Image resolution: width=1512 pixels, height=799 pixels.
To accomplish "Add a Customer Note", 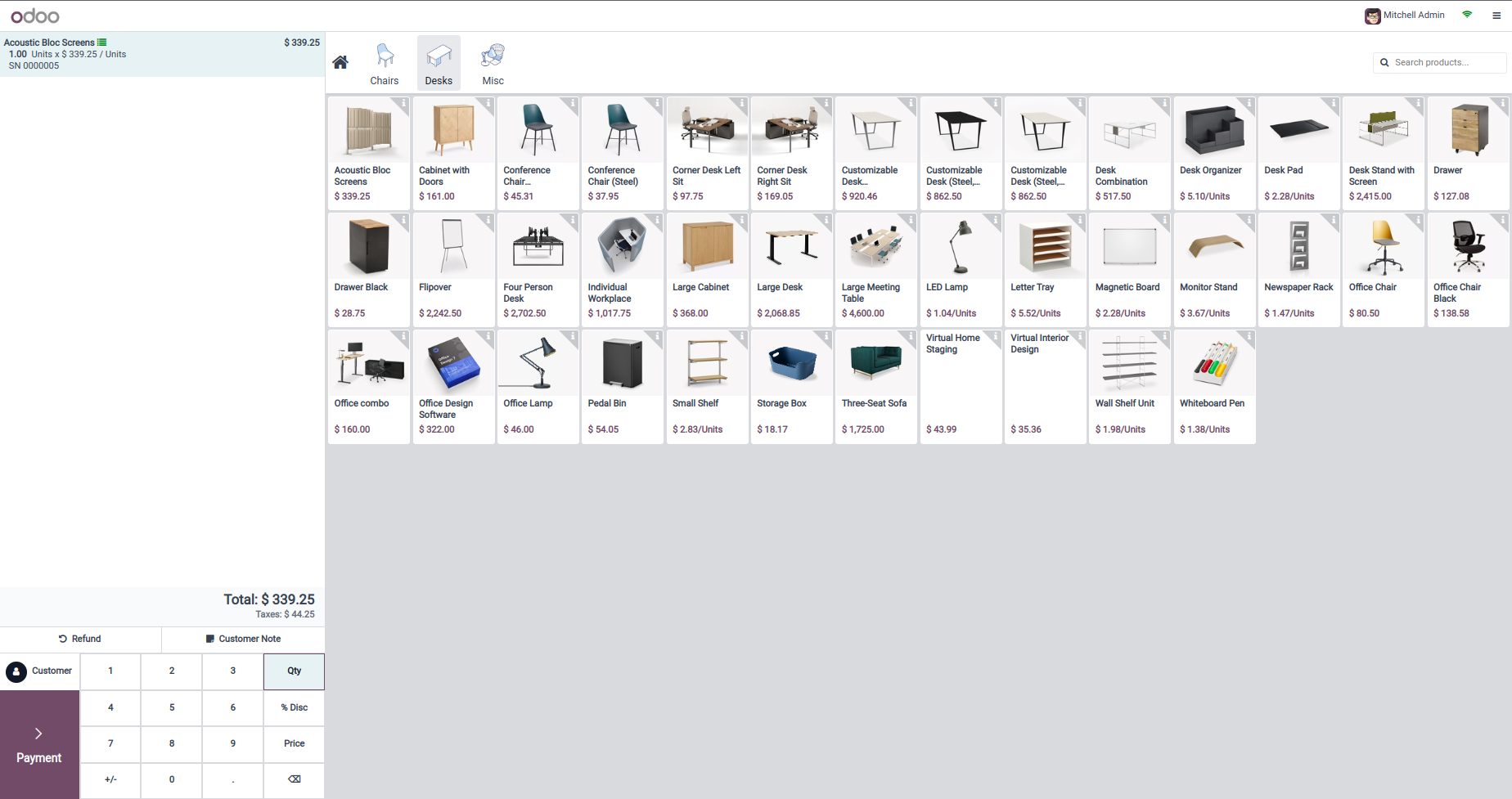I will click(243, 639).
